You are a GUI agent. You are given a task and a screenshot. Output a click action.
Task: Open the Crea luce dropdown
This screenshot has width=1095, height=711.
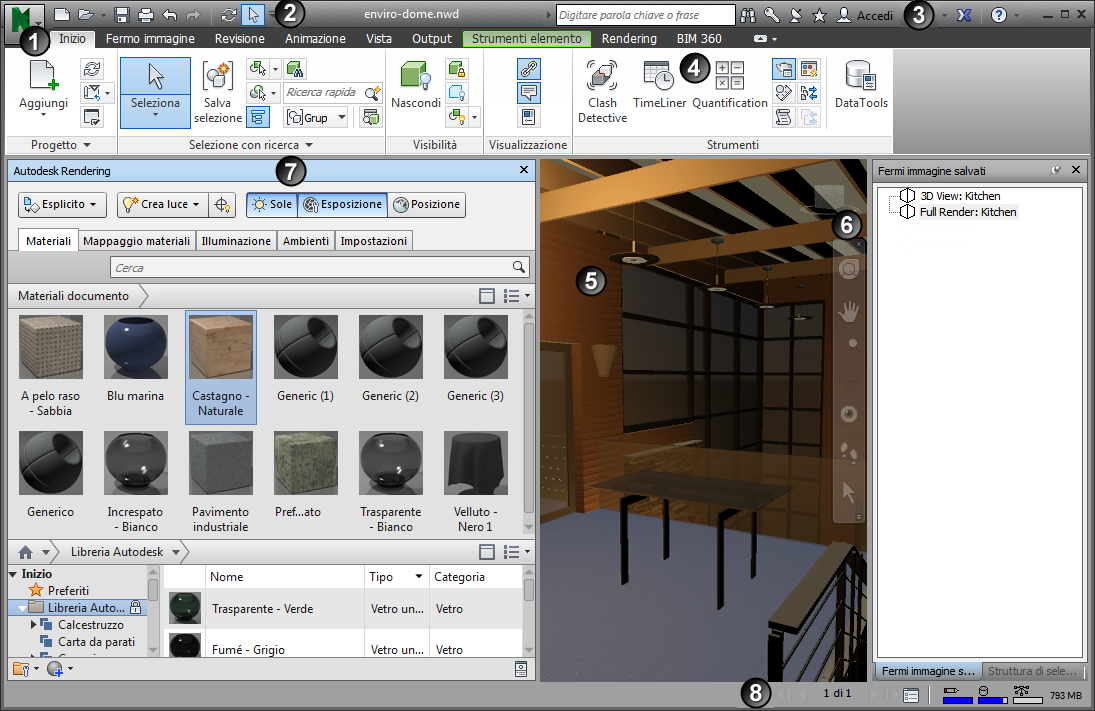[x=162, y=205]
